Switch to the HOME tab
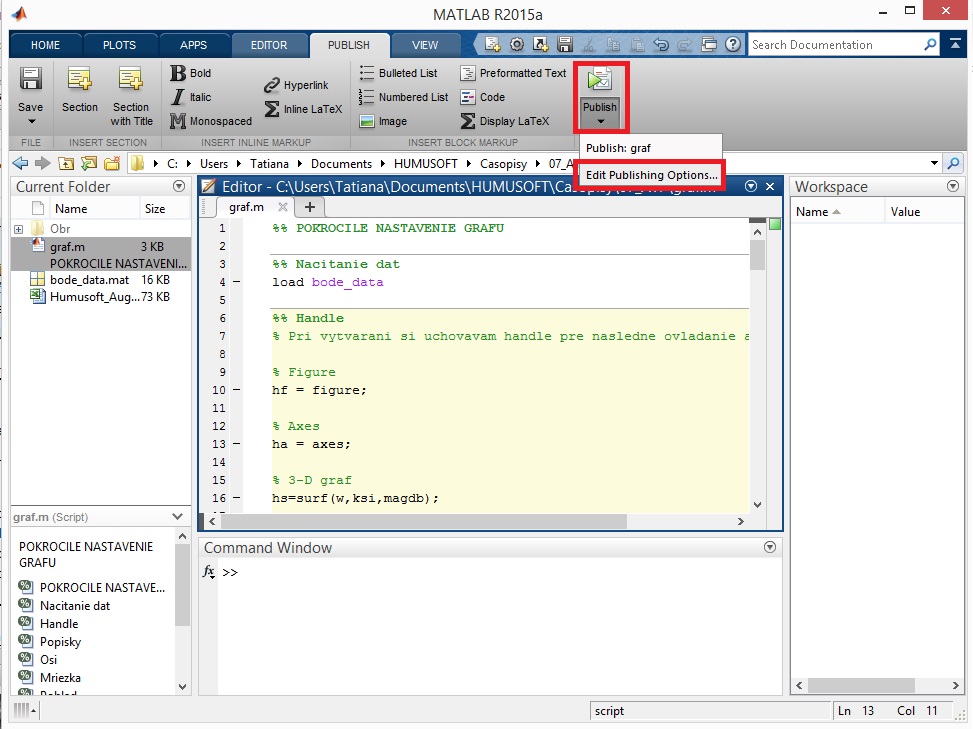The width and height of the screenshot is (973, 729). tap(45, 45)
